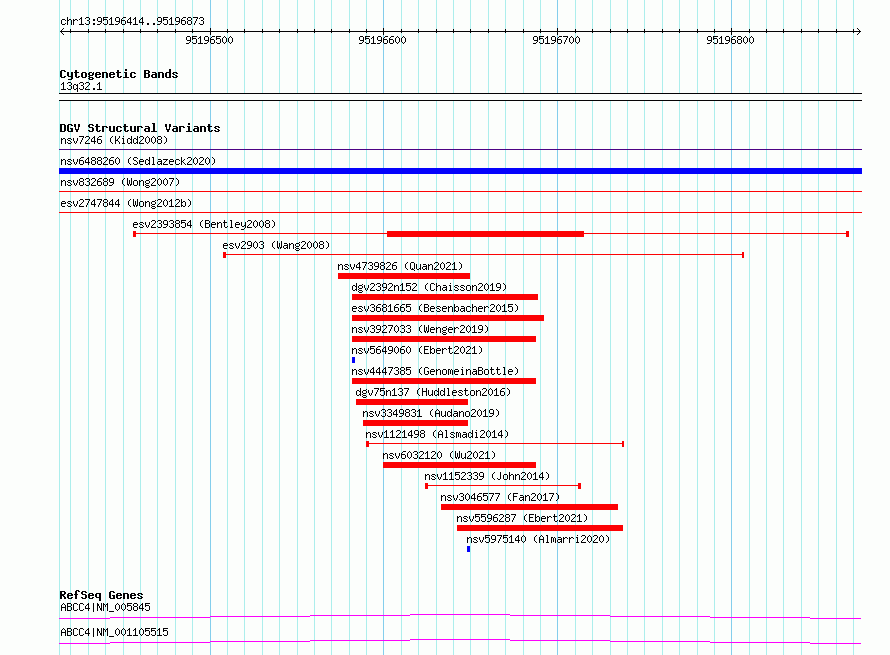
Task: Open nsv5649060 (Ebert2021) label
Action: (417, 350)
